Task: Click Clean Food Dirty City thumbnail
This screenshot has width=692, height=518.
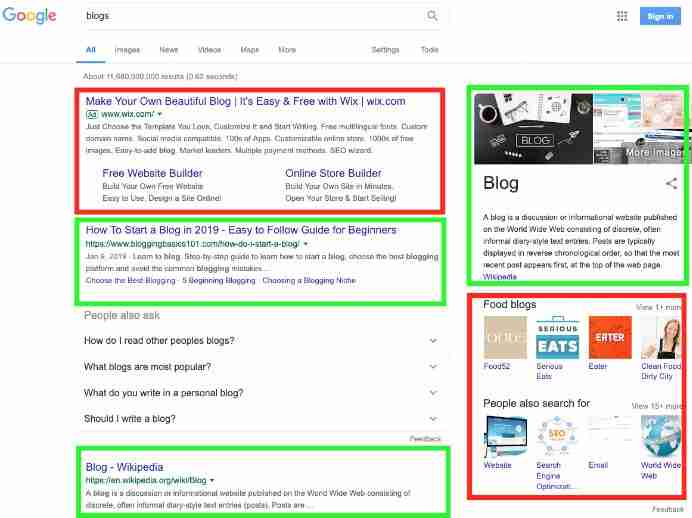Action: 661,338
